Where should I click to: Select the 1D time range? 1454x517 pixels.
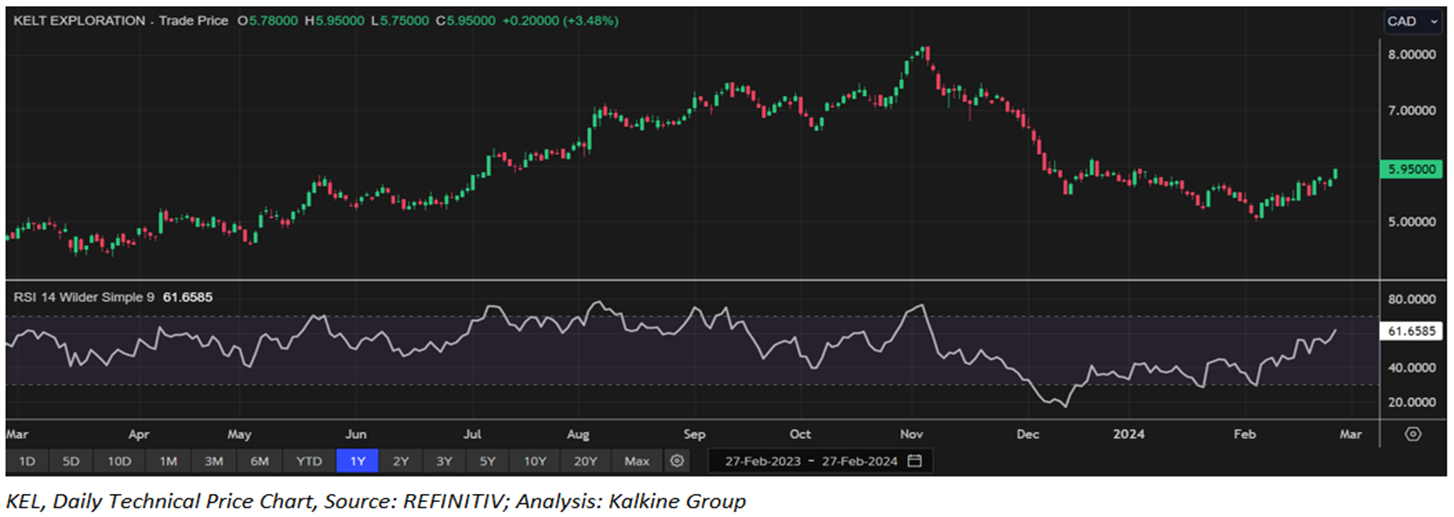(27, 461)
